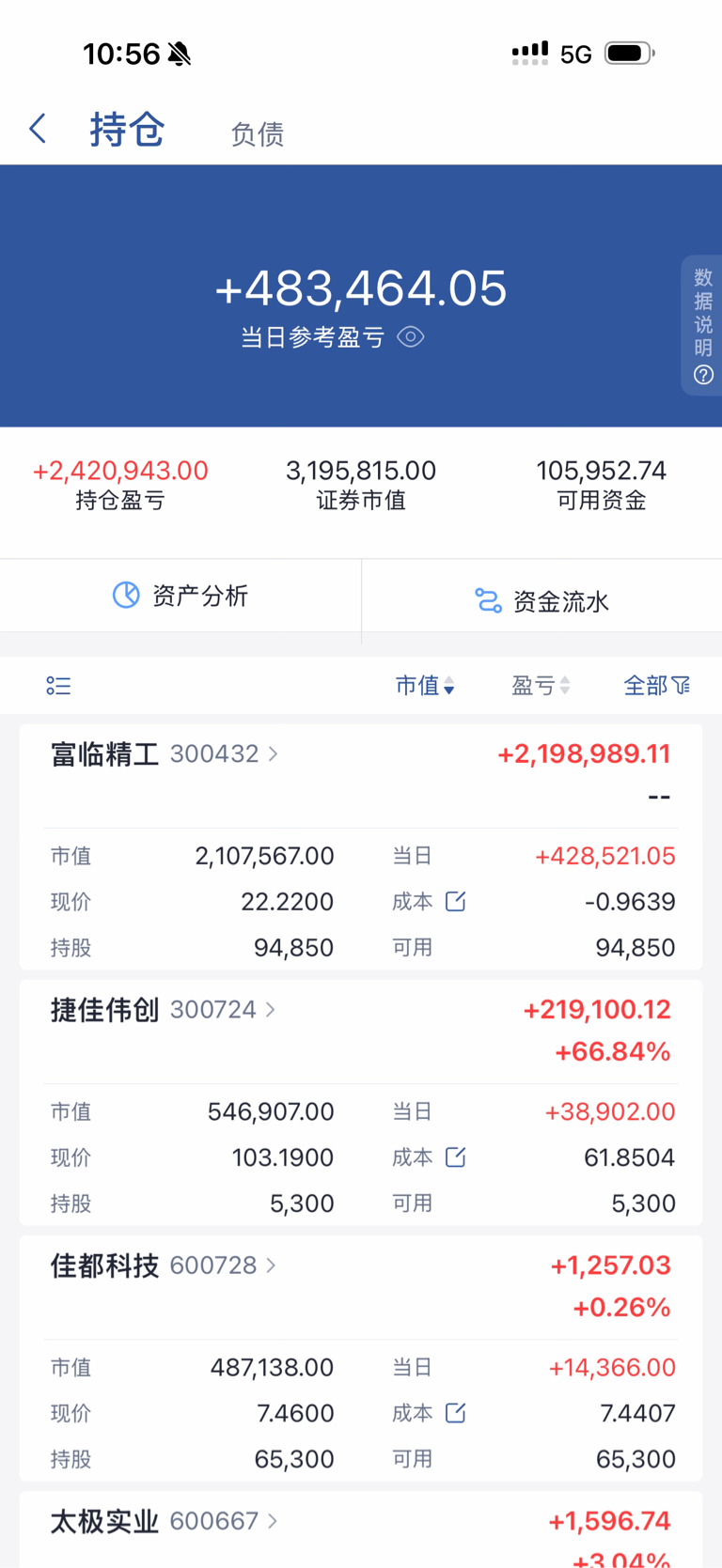The image size is (722, 1568).
Task: Switch to the 负债 tab
Action: [x=257, y=134]
